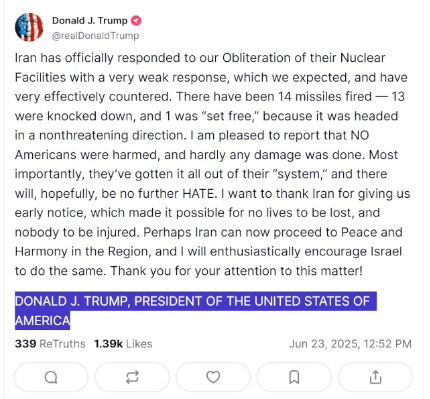
Task: Click the reply speech bubble icon
Action: (51, 377)
